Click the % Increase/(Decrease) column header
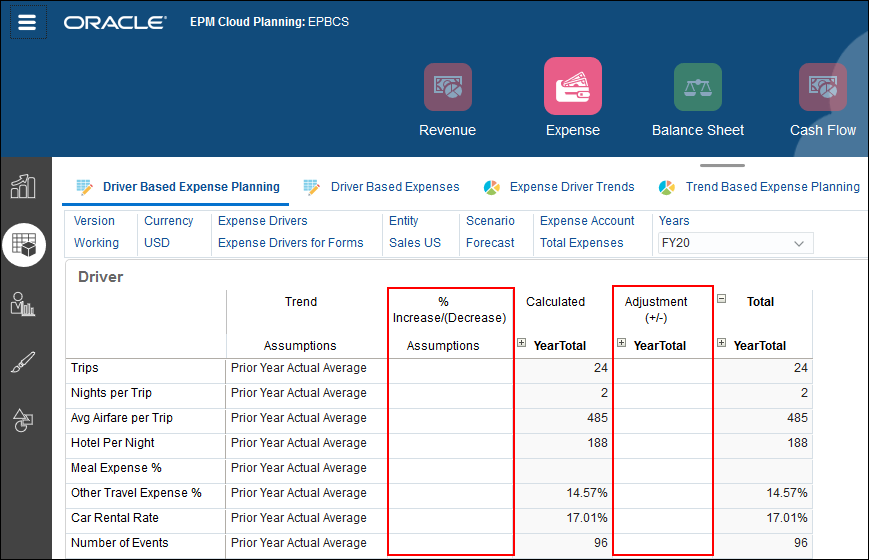The image size is (869, 560). [x=449, y=309]
